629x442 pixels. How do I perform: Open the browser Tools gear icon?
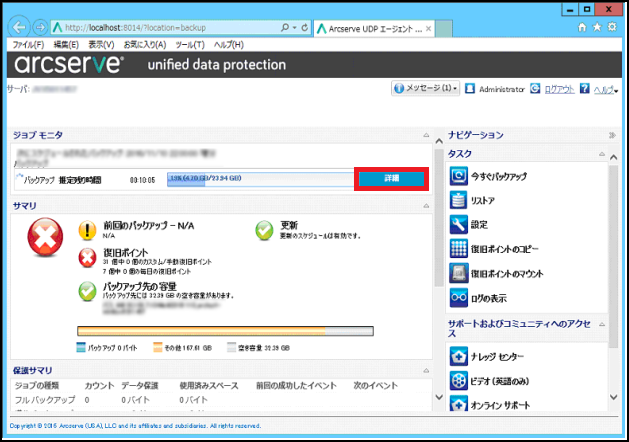[x=612, y=27]
